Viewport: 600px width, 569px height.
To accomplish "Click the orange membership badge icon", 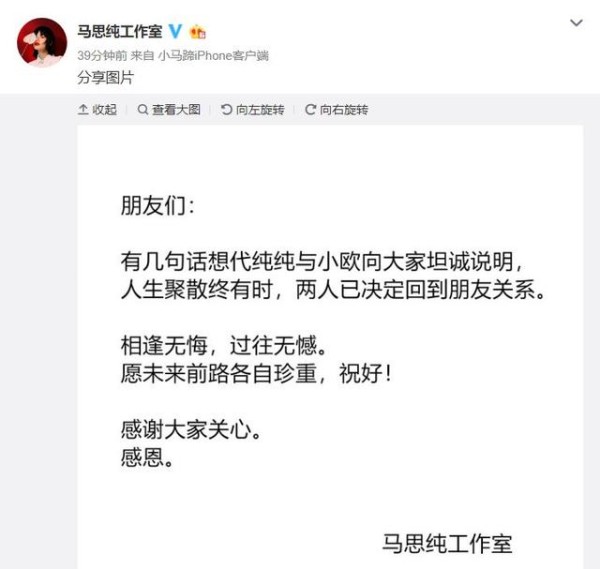I will coord(198,31).
